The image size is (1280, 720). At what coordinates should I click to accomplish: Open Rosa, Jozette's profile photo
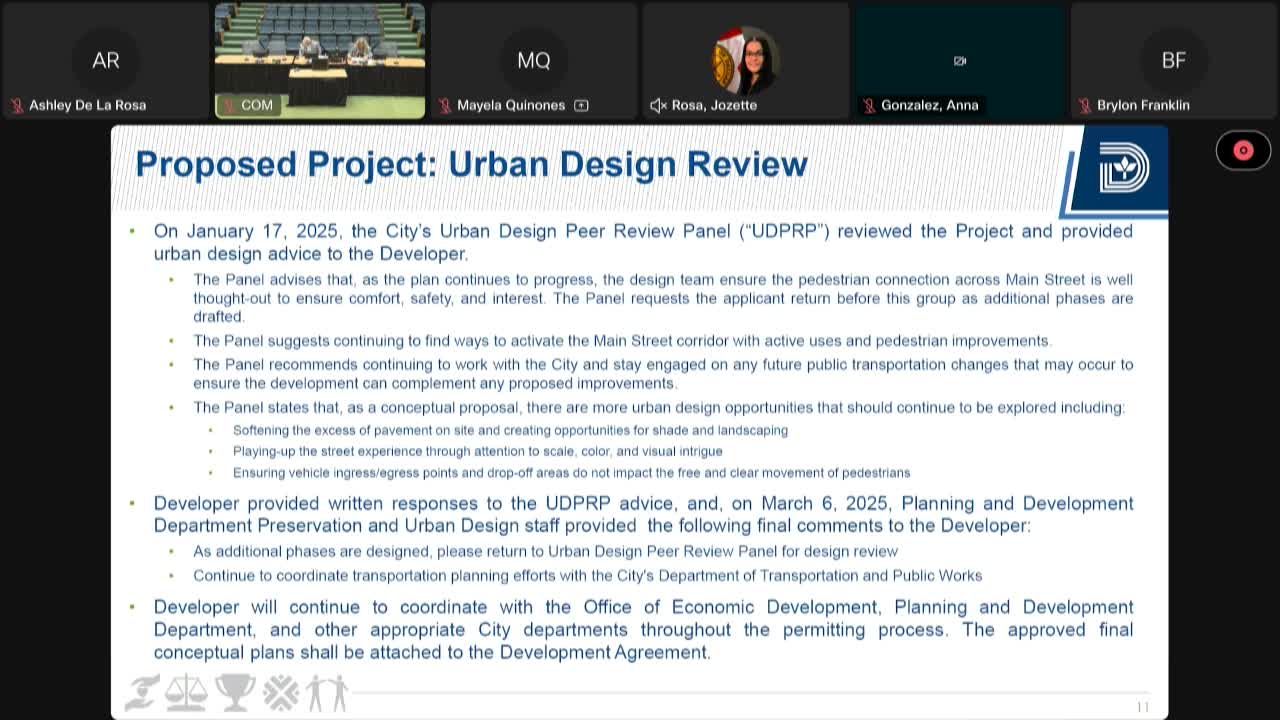745,60
